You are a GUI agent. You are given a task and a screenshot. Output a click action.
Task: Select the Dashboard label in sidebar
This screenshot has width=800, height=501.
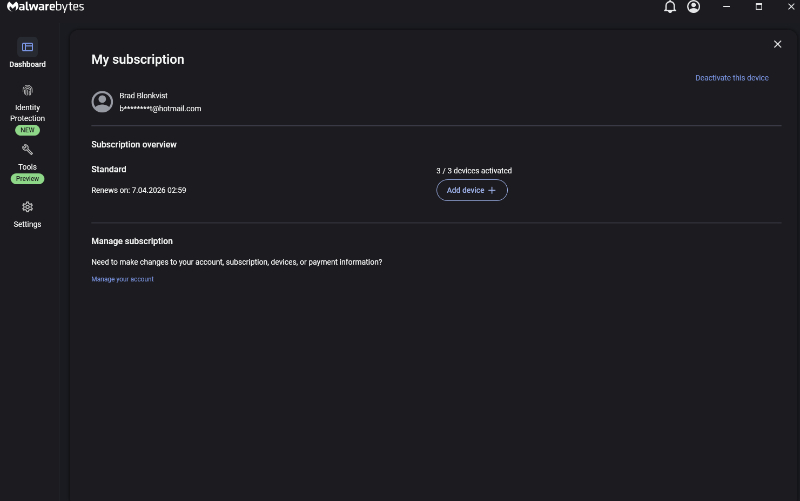28,64
